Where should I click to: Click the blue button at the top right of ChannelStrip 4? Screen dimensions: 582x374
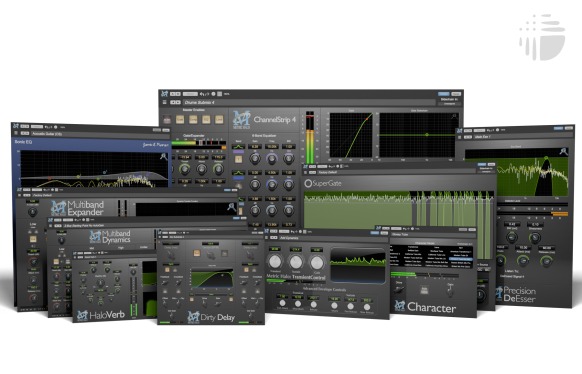point(444,94)
